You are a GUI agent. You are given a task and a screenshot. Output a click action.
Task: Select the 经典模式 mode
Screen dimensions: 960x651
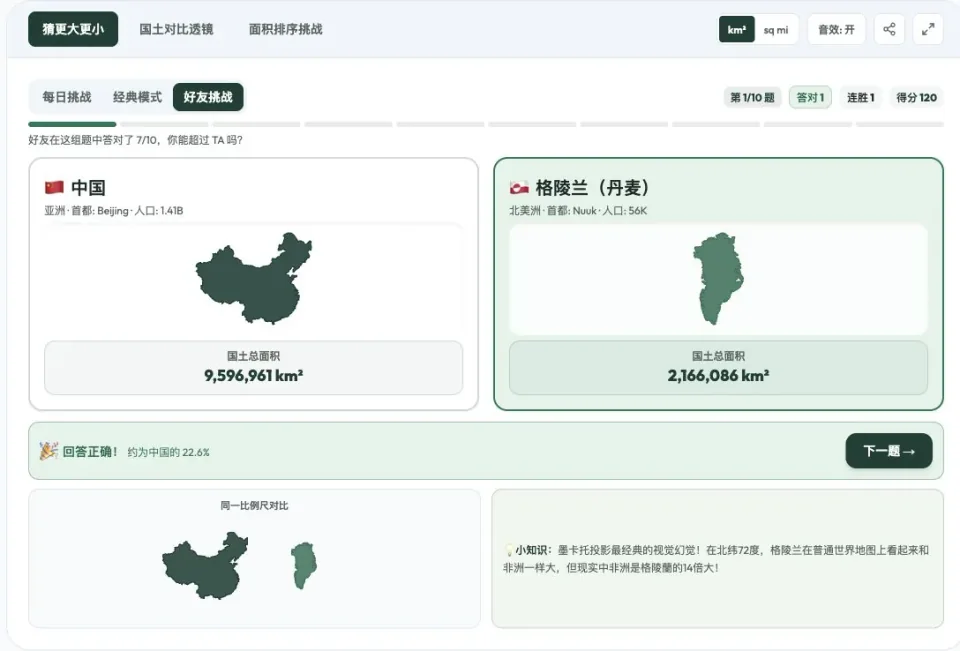(137, 97)
